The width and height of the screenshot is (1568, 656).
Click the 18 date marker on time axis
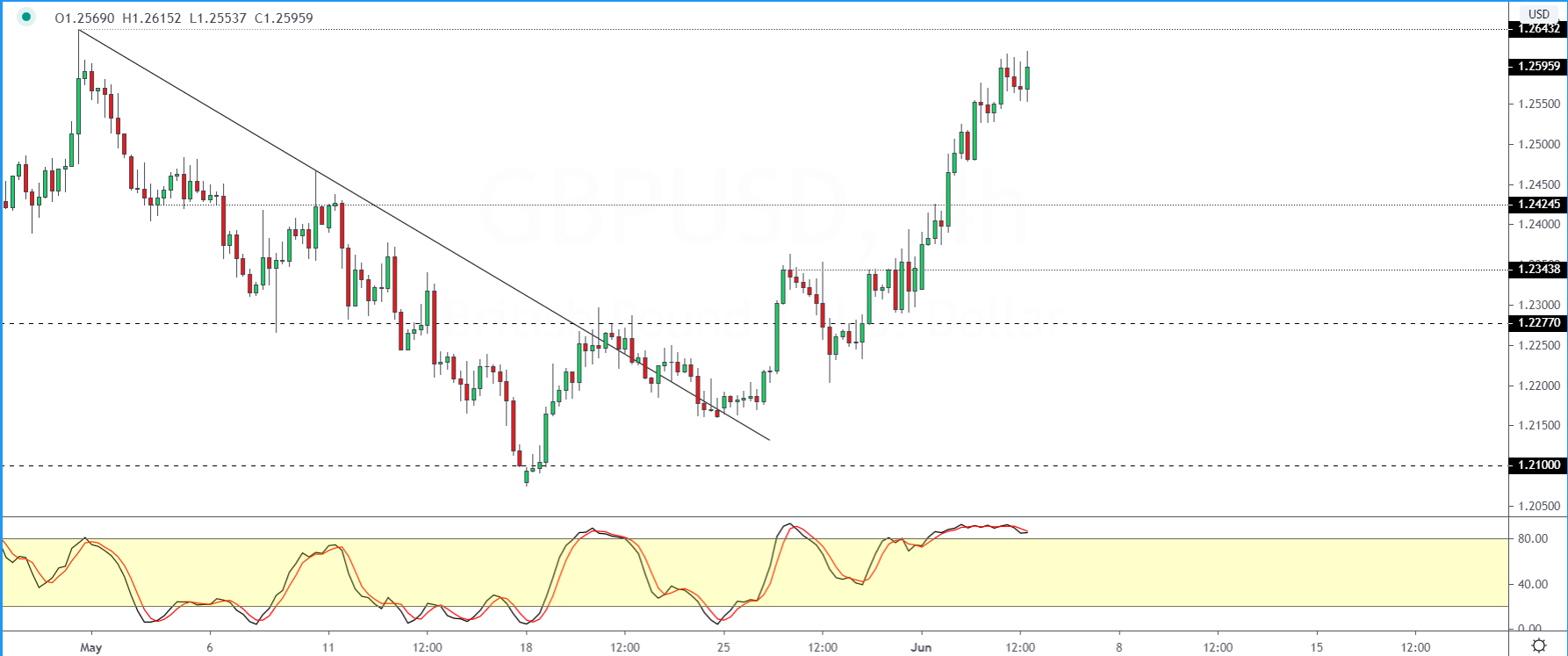(526, 648)
